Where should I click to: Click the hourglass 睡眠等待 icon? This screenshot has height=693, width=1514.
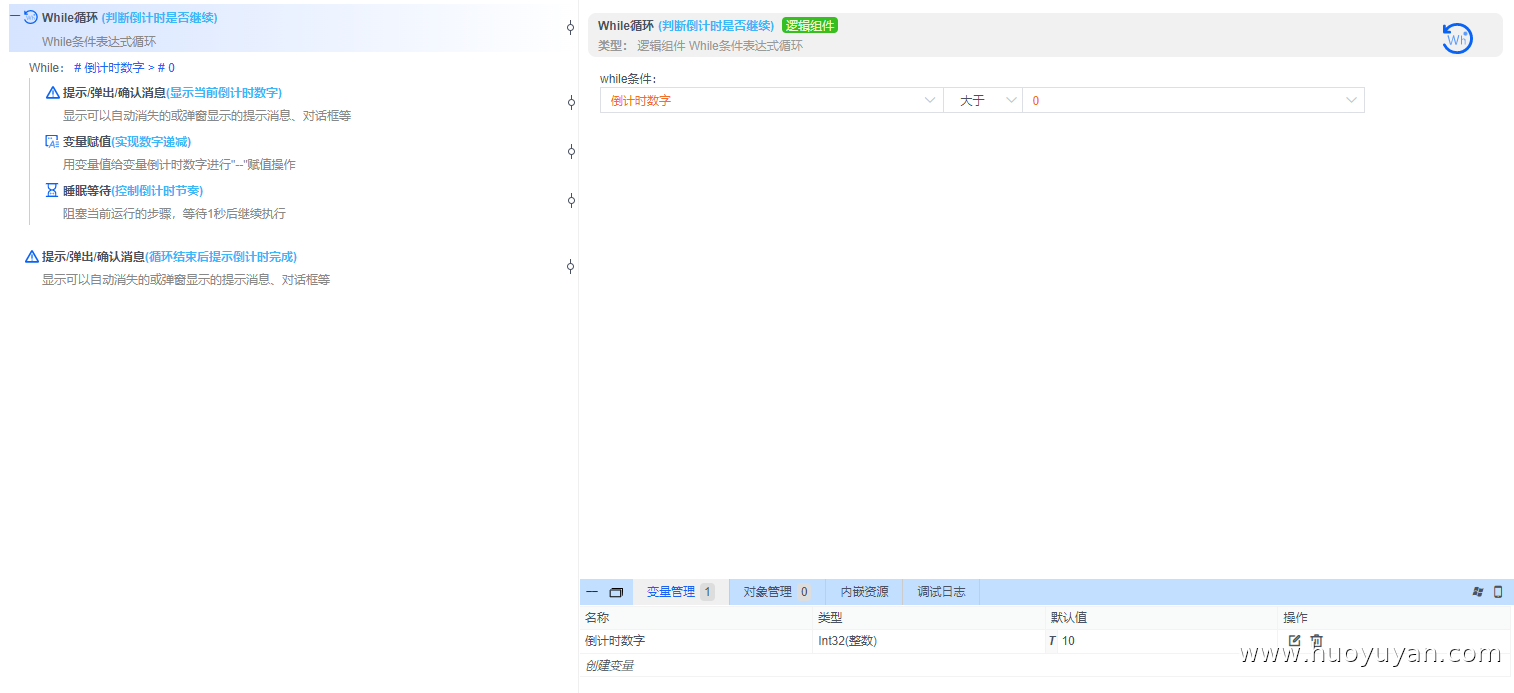click(x=53, y=190)
